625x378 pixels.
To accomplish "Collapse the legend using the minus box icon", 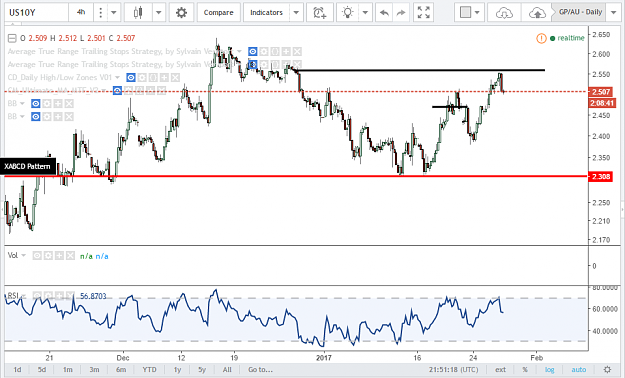I will [12, 38].
